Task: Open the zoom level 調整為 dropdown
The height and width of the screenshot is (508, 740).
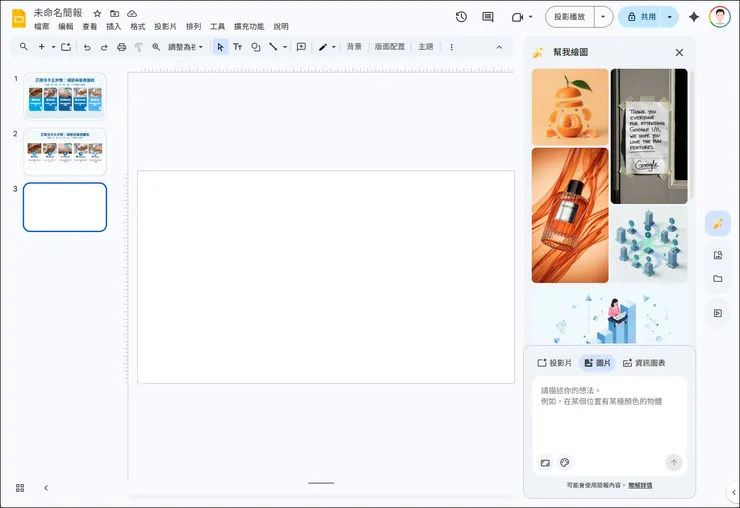Action: point(185,47)
